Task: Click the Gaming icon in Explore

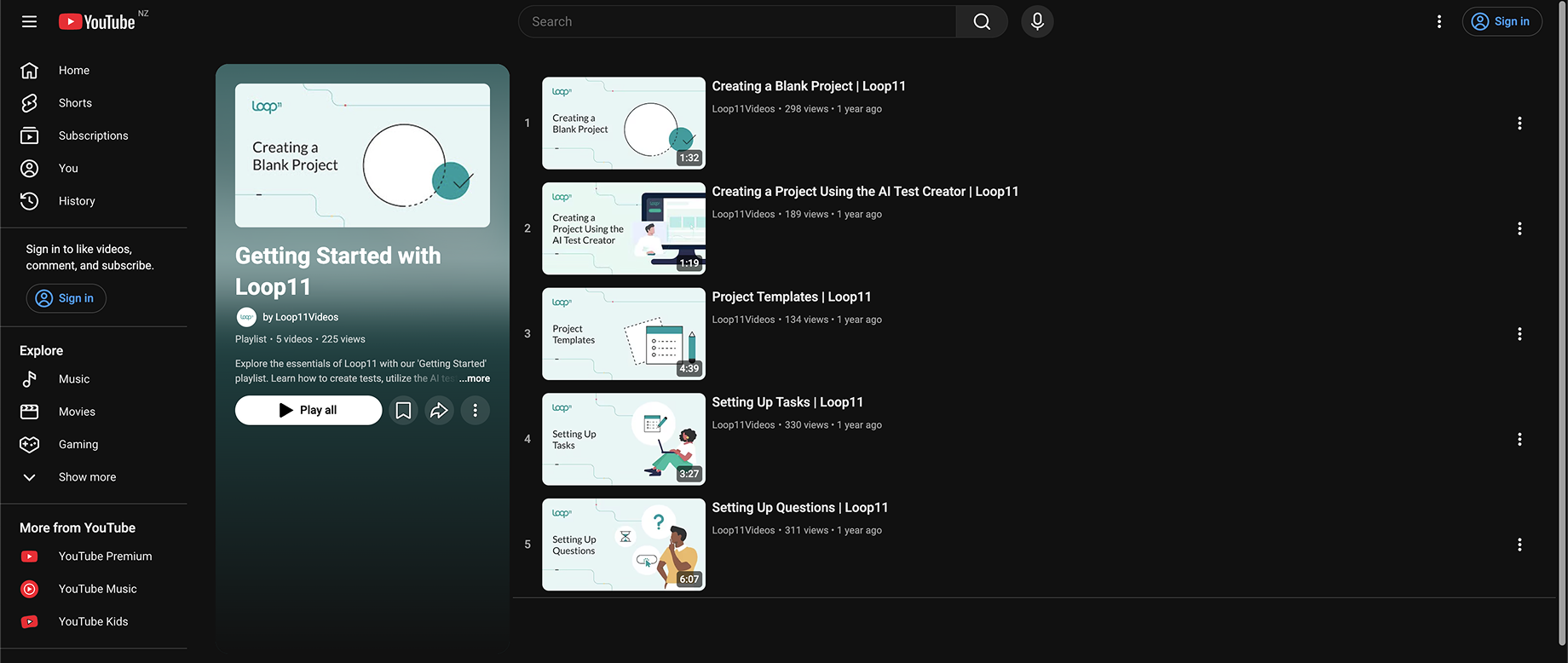Action: [30, 444]
